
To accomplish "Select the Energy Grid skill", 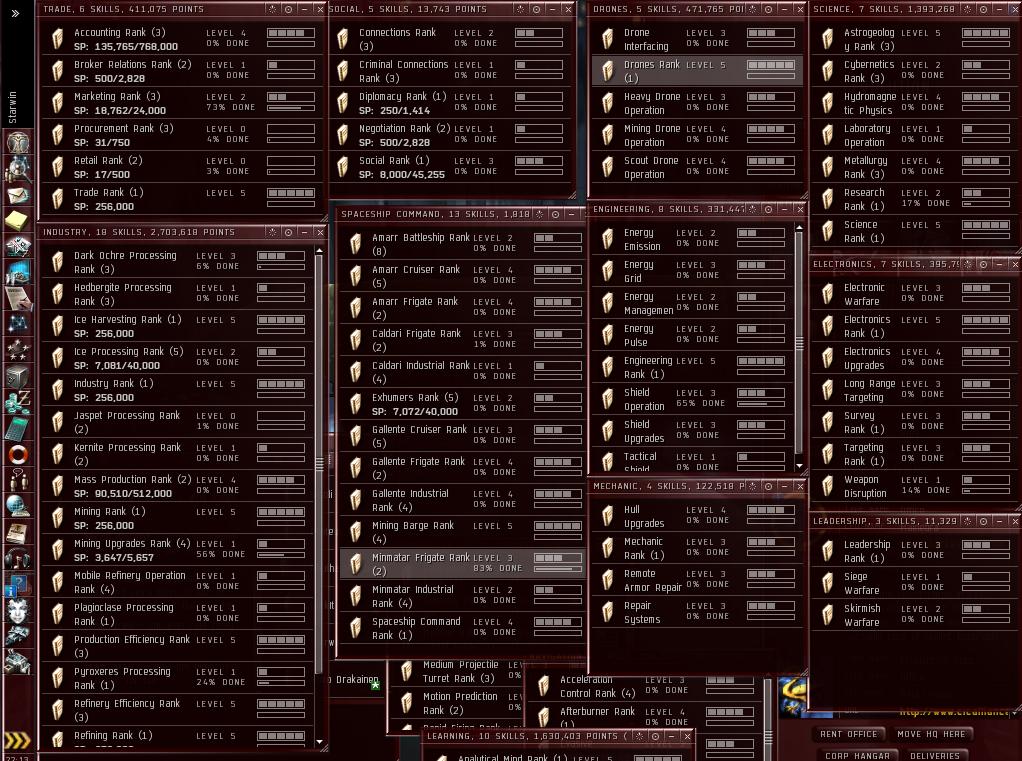I will 692,271.
